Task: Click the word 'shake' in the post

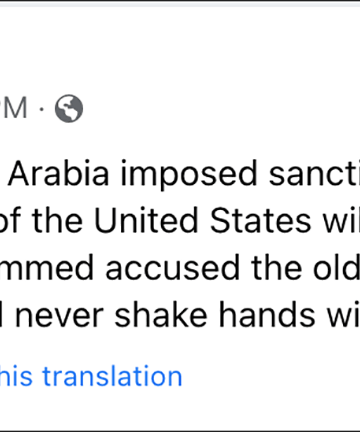Action: (x=161, y=315)
